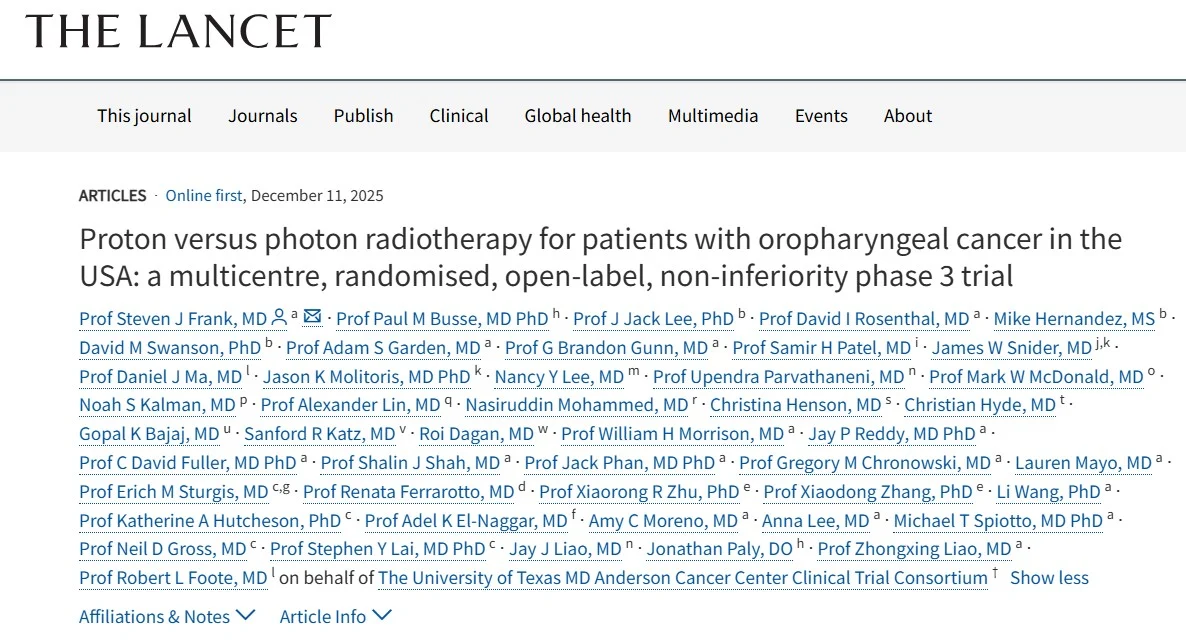
Task: Click the dagger footnote marker after the consortium
Action: (x=995, y=571)
